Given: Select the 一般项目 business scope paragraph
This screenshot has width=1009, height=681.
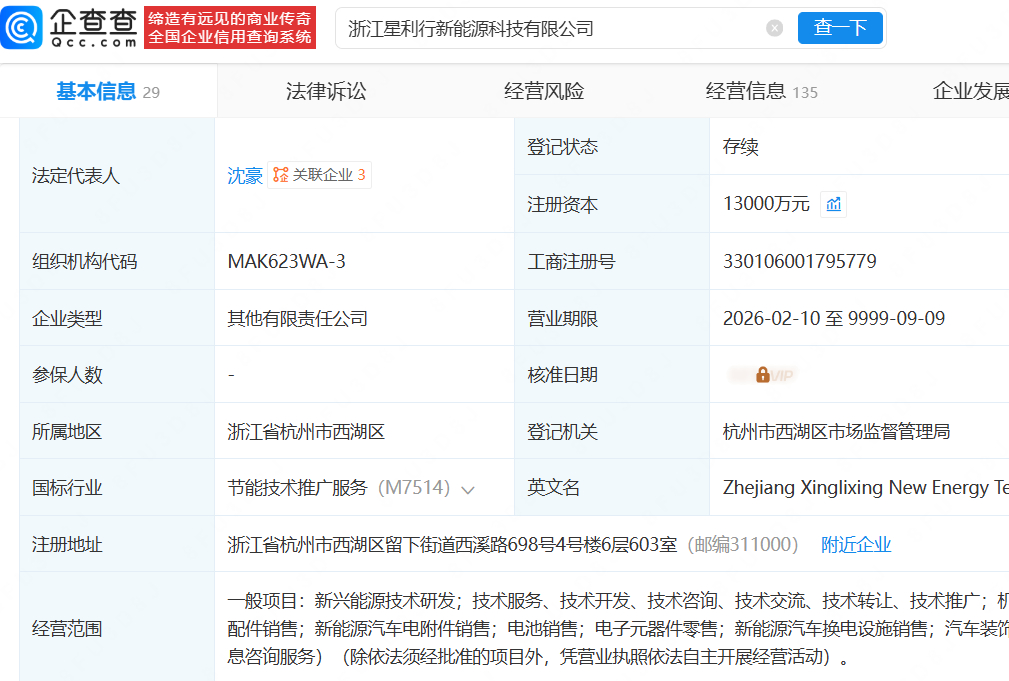Looking at the screenshot, I should click(x=618, y=628).
